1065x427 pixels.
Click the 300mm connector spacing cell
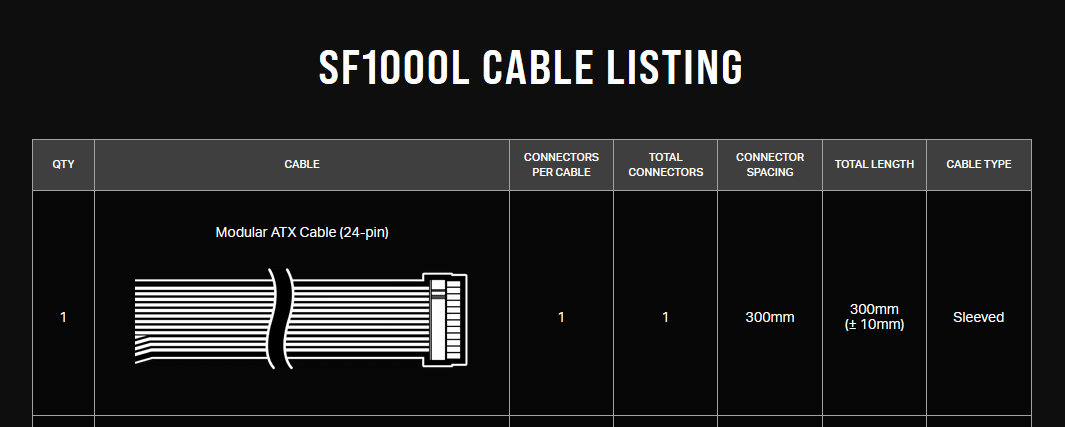[770, 317]
